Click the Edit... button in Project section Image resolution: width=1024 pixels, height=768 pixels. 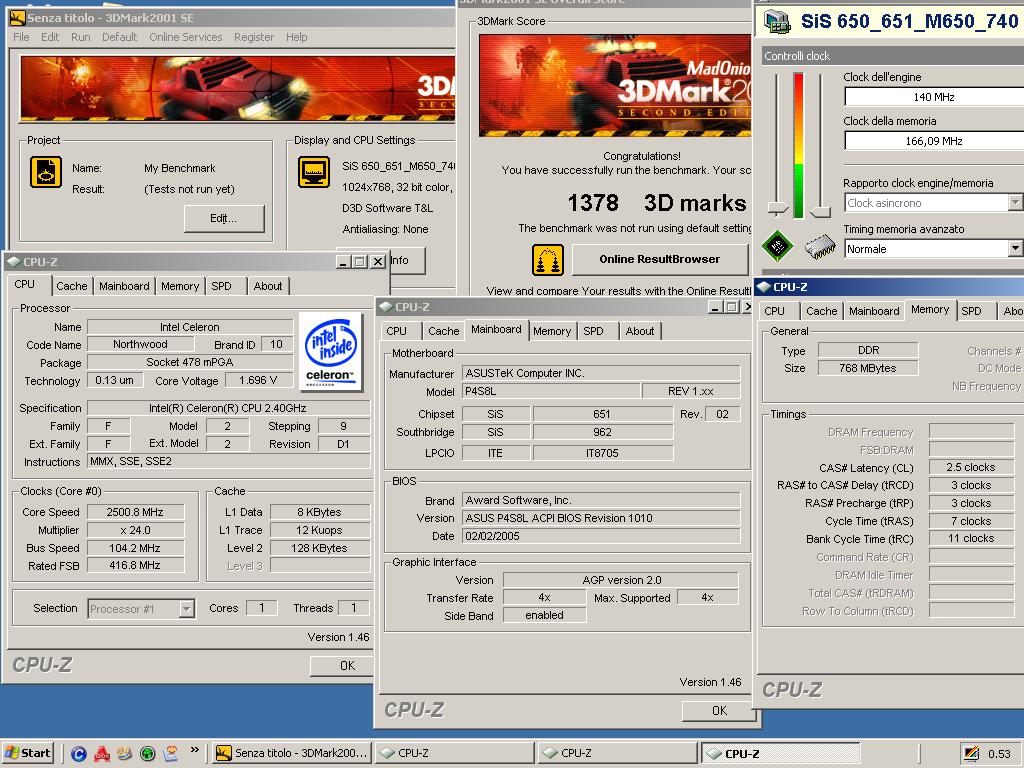tap(224, 218)
